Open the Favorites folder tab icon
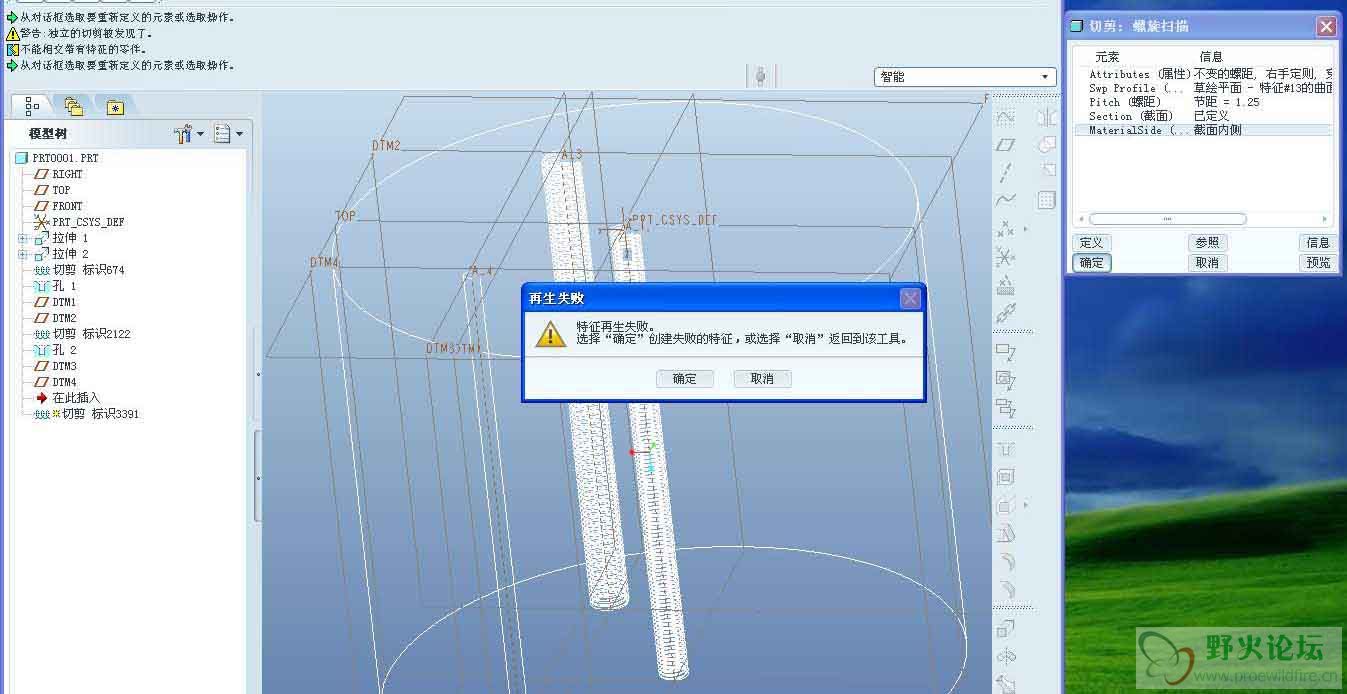 click(115, 106)
